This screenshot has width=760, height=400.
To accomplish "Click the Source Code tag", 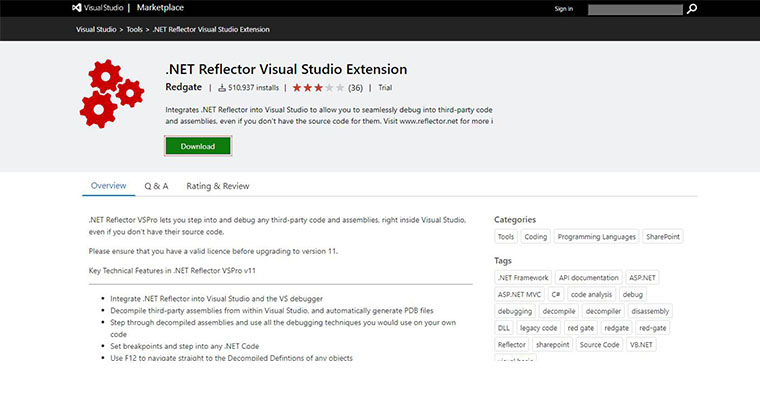I will click(600, 345).
